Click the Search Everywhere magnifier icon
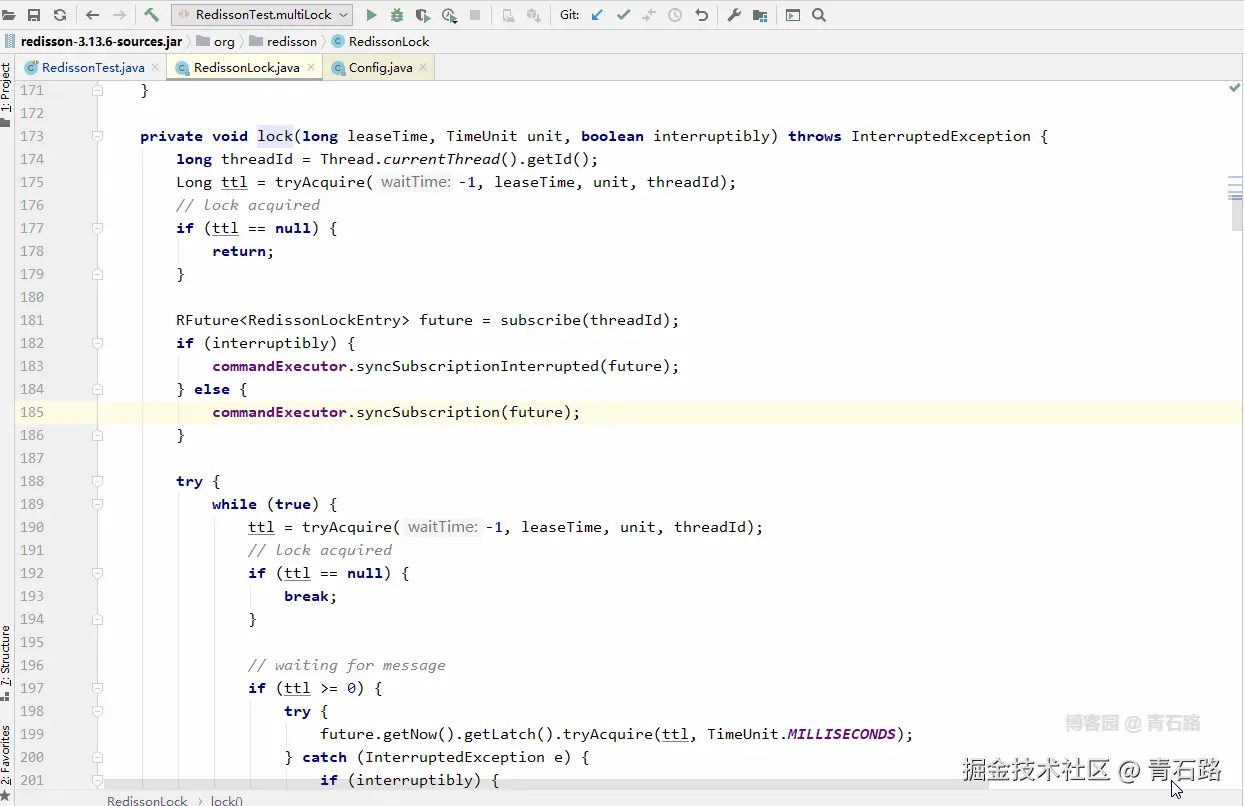This screenshot has width=1244, height=806. [819, 15]
